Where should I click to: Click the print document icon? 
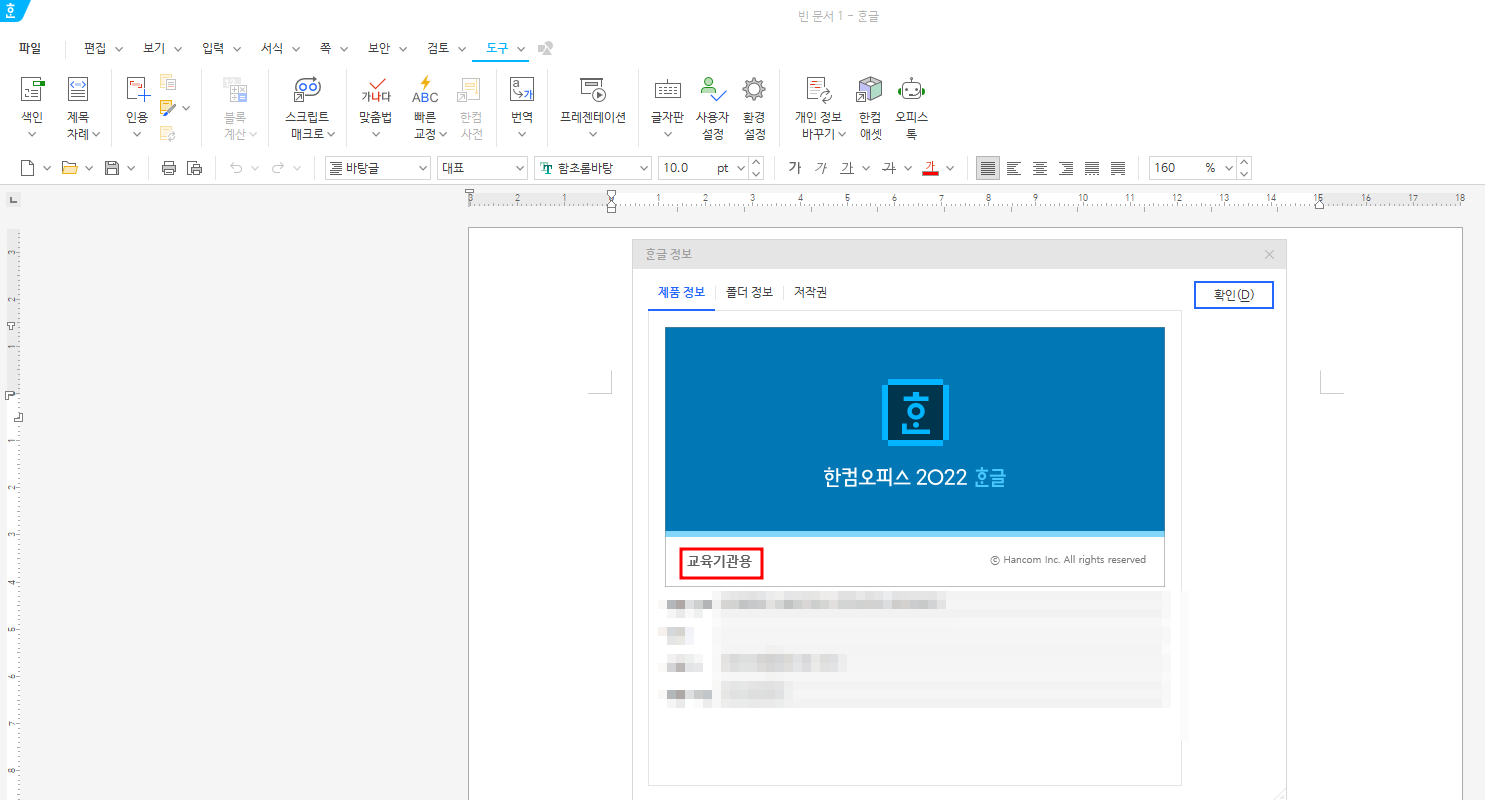pos(168,167)
